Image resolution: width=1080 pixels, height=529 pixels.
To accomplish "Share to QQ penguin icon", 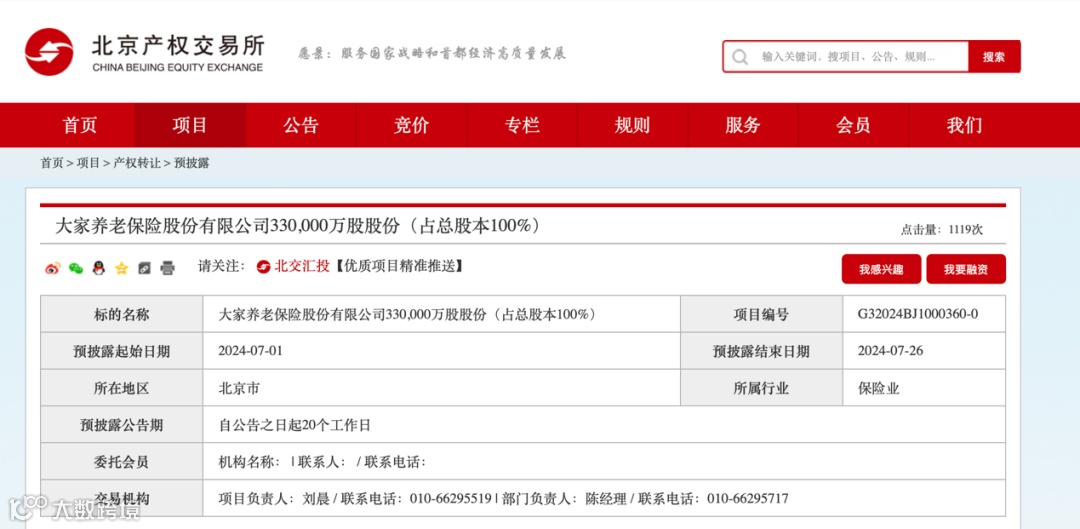I will (98, 269).
